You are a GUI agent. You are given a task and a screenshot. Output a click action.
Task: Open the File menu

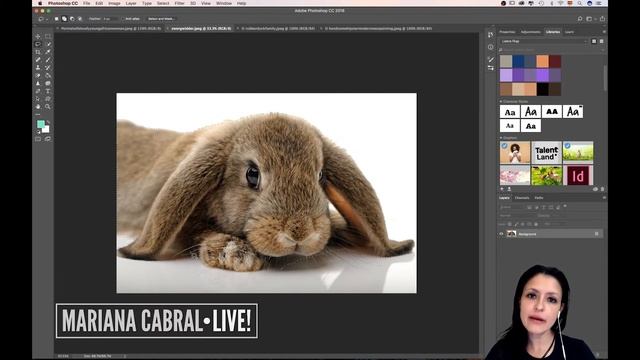(x=87, y=3)
